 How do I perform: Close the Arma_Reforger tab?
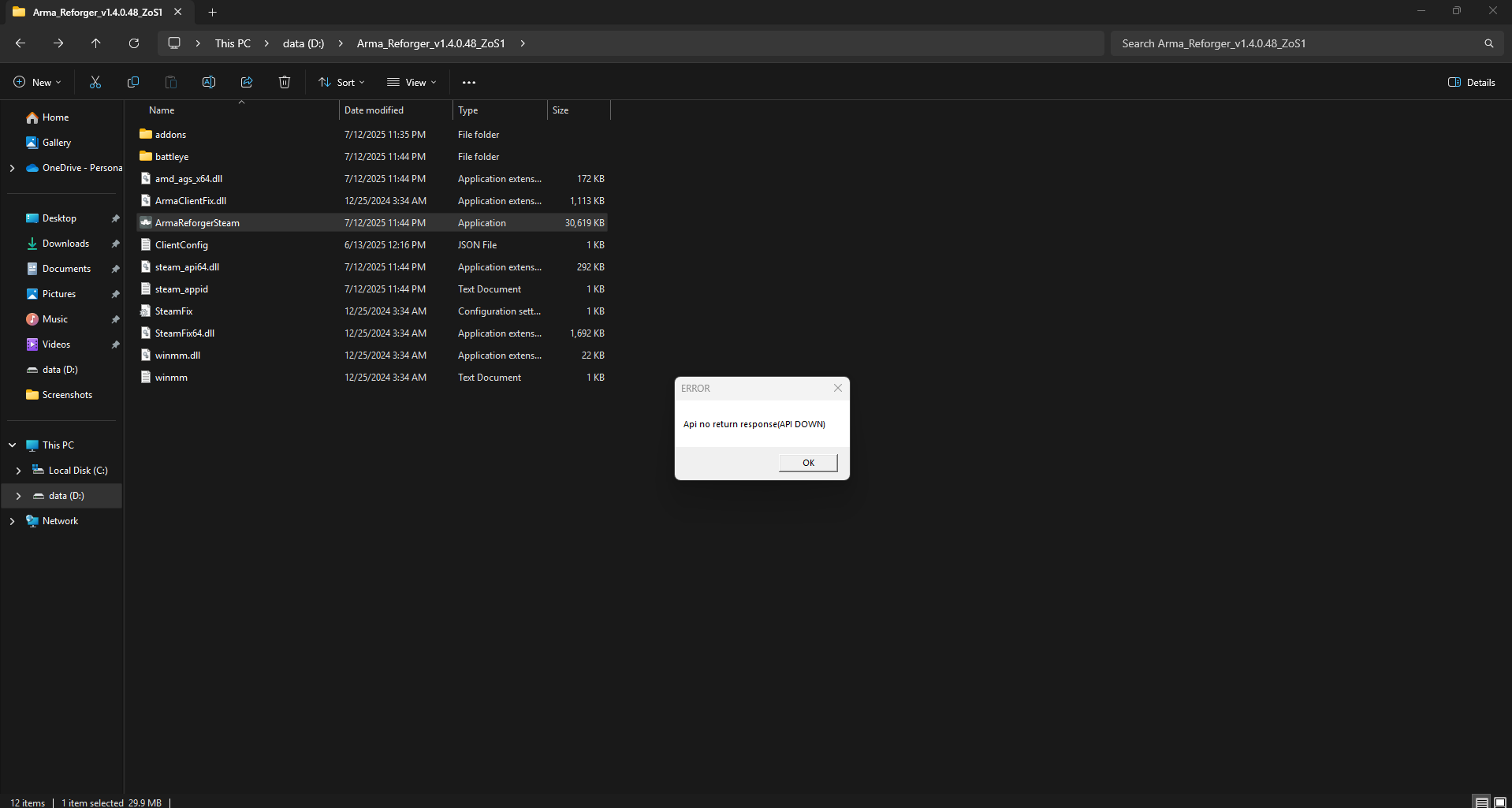[x=178, y=12]
